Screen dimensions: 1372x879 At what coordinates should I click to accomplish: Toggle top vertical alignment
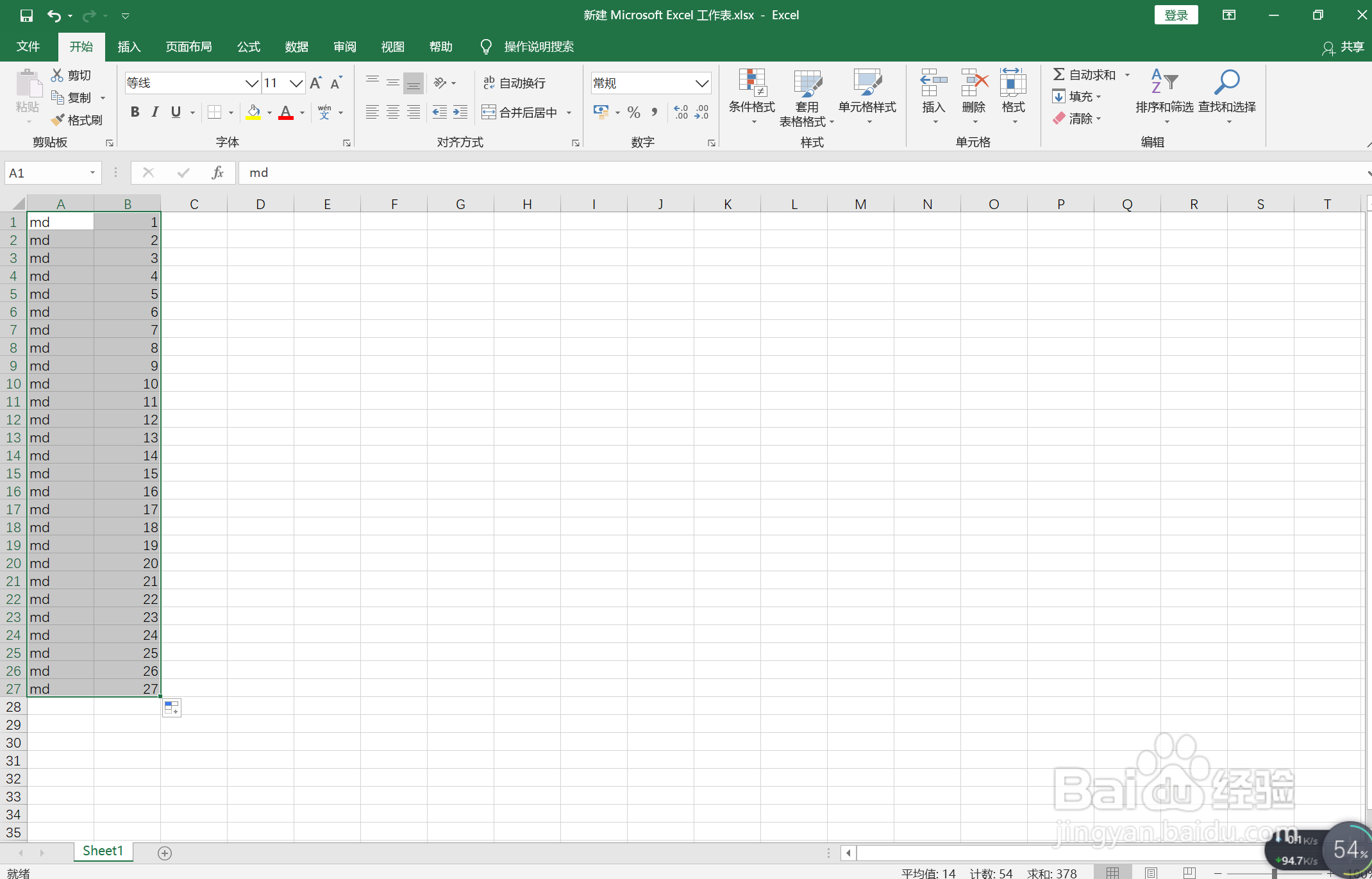372,83
